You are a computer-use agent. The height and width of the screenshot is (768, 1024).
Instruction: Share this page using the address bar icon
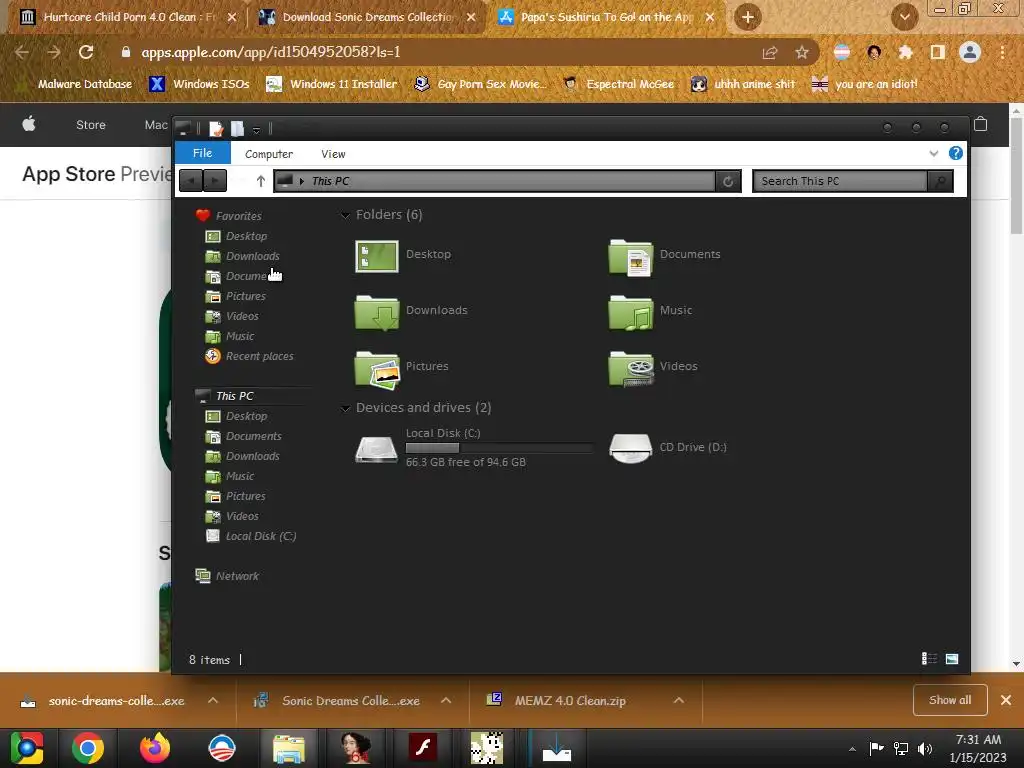770,52
